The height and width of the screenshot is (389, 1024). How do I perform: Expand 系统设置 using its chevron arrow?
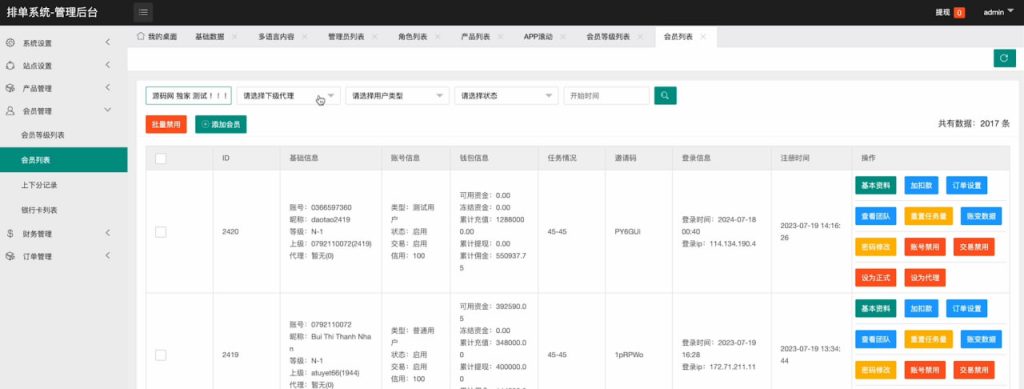[x=108, y=42]
